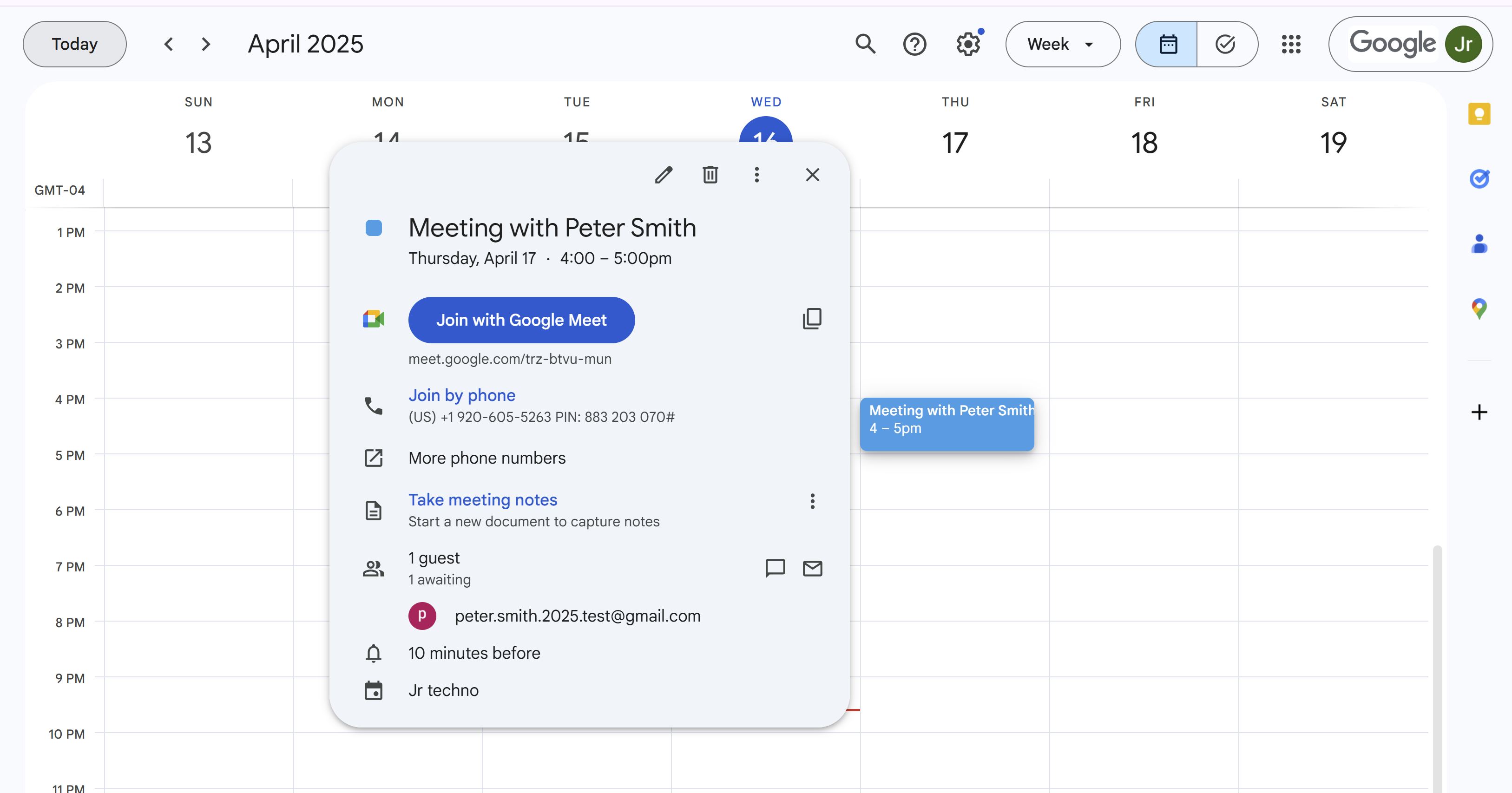Open the help question mark menu
The image size is (1512, 793).
(914, 44)
